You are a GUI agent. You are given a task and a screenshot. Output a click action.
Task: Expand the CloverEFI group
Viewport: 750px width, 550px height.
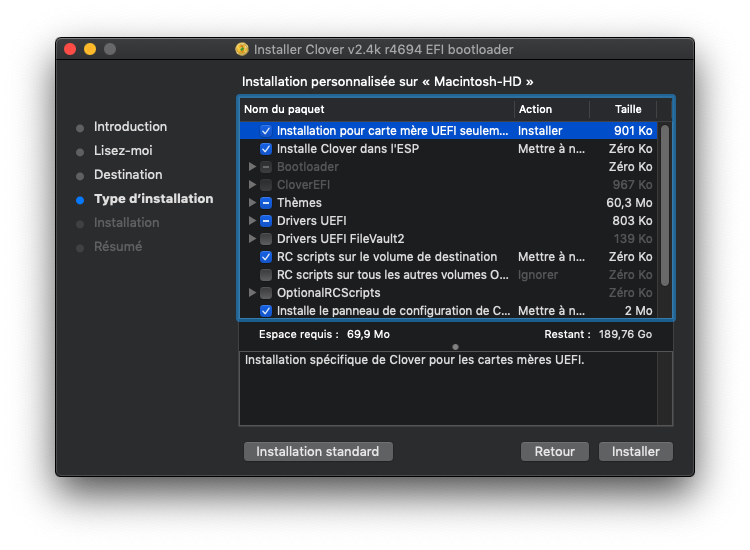252,185
